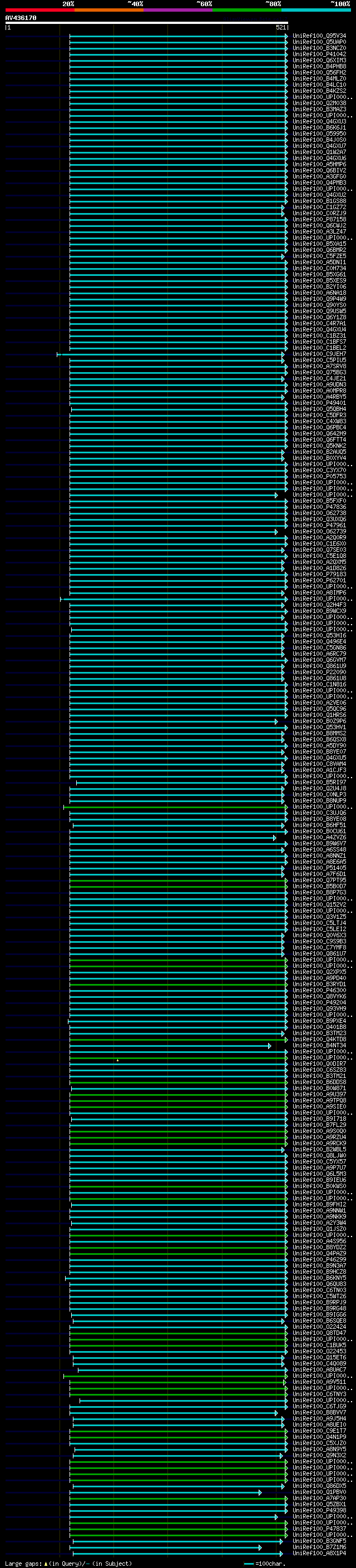Click the yellow large-gap triangle in the legend
The image size is (356, 1568).
click(46, 1563)
